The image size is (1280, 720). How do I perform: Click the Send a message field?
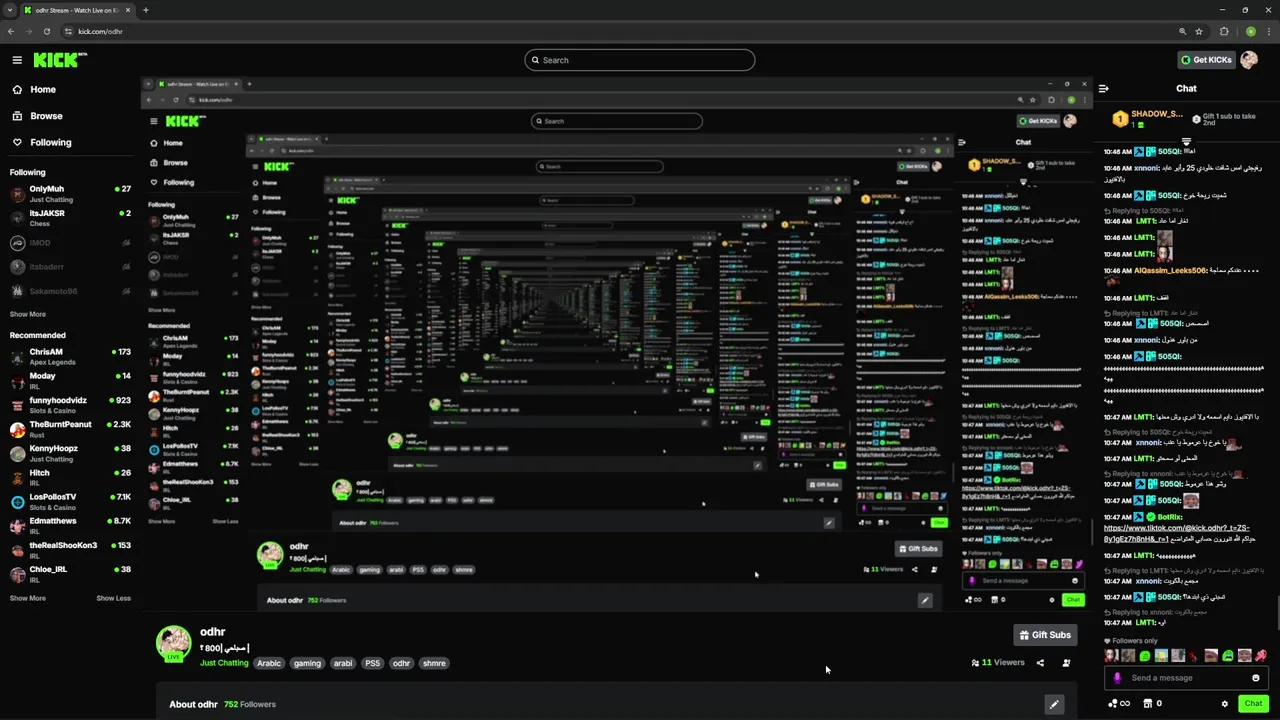pos(1187,678)
